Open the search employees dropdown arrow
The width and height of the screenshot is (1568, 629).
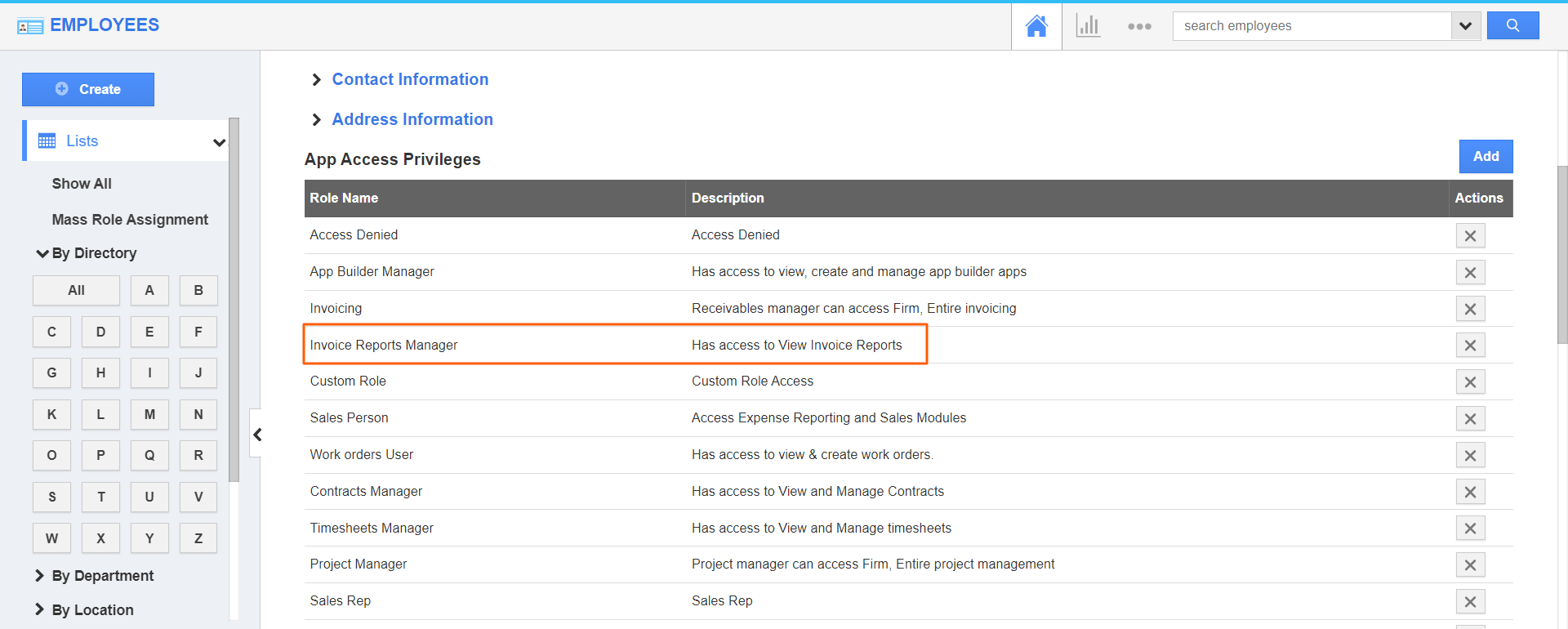click(1465, 26)
